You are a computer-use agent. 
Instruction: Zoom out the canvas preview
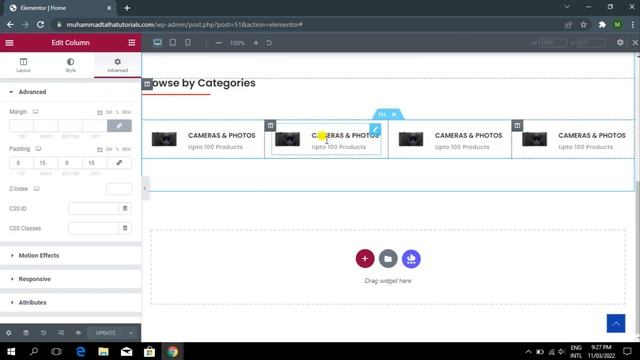[219, 43]
